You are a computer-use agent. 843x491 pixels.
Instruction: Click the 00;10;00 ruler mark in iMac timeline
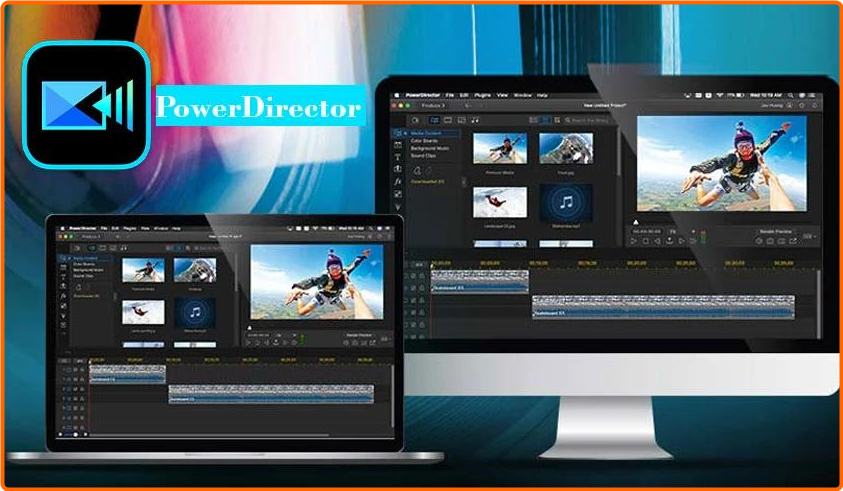(x=538, y=263)
